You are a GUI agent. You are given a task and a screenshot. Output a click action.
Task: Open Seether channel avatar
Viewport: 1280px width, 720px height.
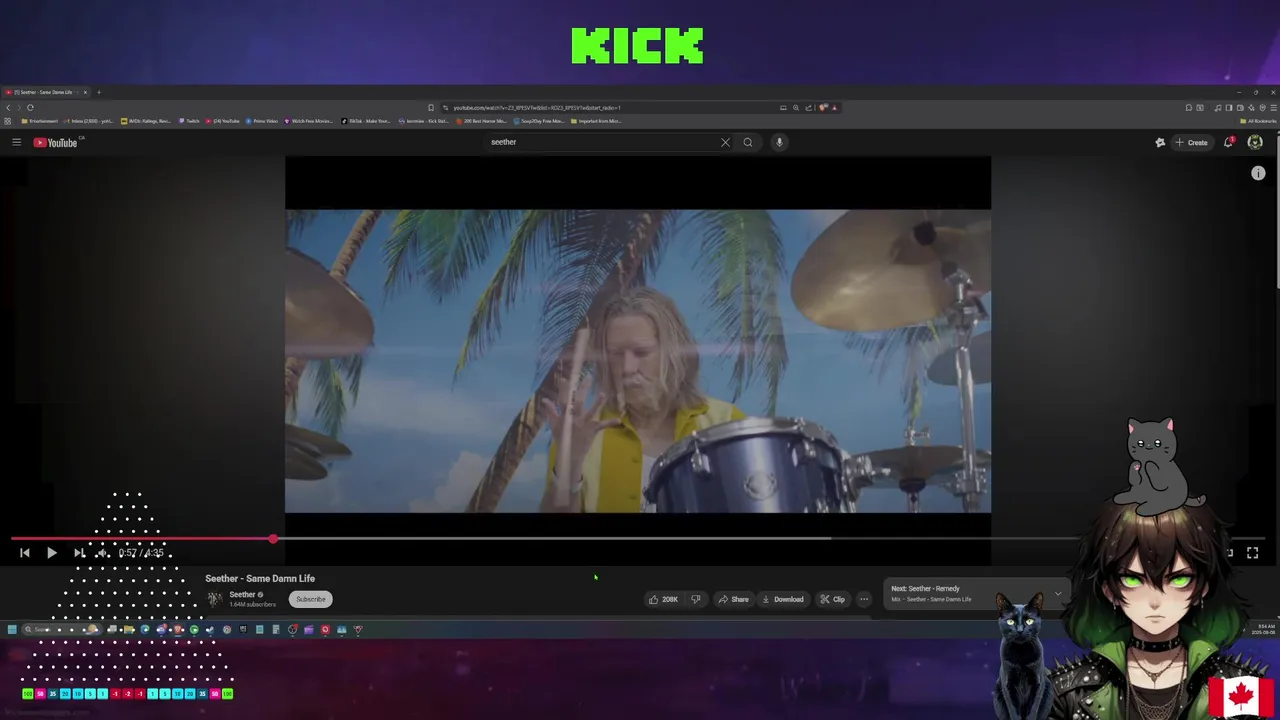214,599
